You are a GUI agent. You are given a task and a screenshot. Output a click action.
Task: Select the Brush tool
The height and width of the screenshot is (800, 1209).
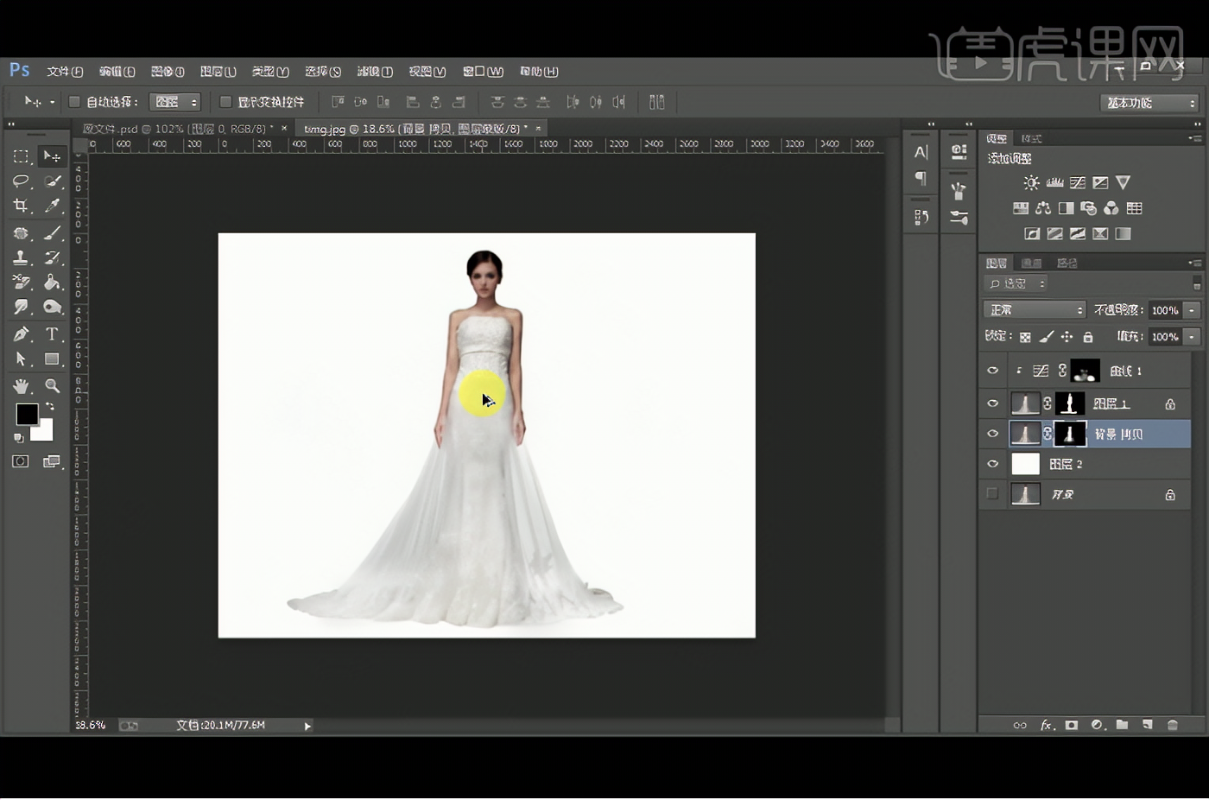coord(52,233)
